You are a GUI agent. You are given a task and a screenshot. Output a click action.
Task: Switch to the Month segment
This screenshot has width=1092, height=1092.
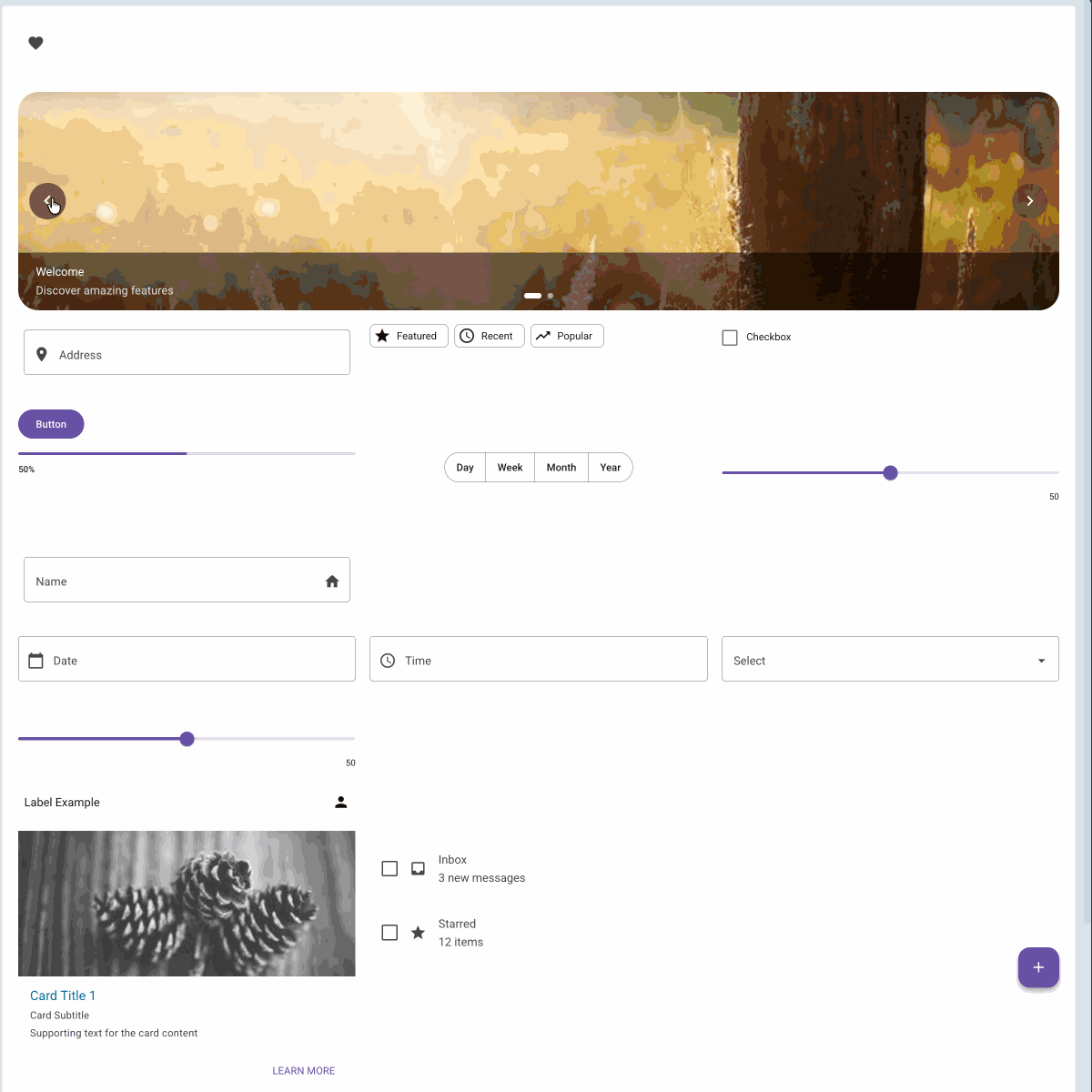pos(561,468)
